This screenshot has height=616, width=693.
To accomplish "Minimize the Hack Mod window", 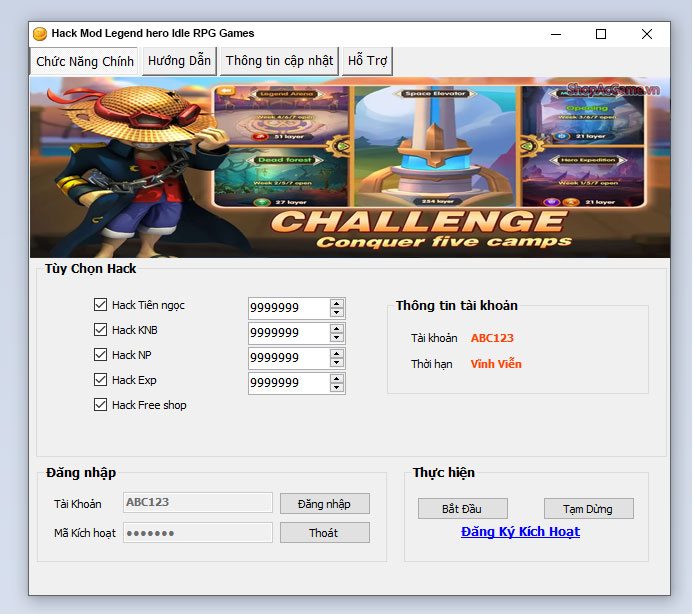I will [556, 34].
